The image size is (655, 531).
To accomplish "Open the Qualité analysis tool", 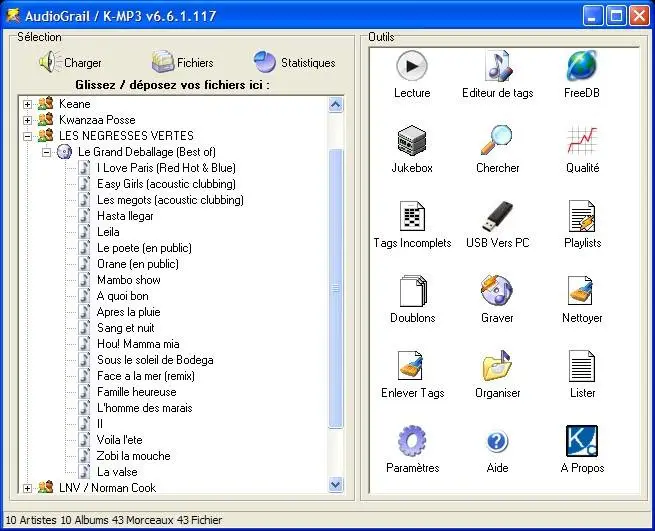I will tap(582, 149).
